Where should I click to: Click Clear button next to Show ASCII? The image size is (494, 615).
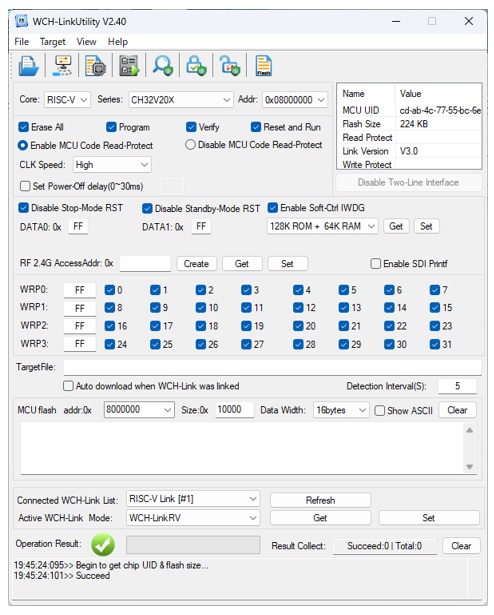coord(457,410)
